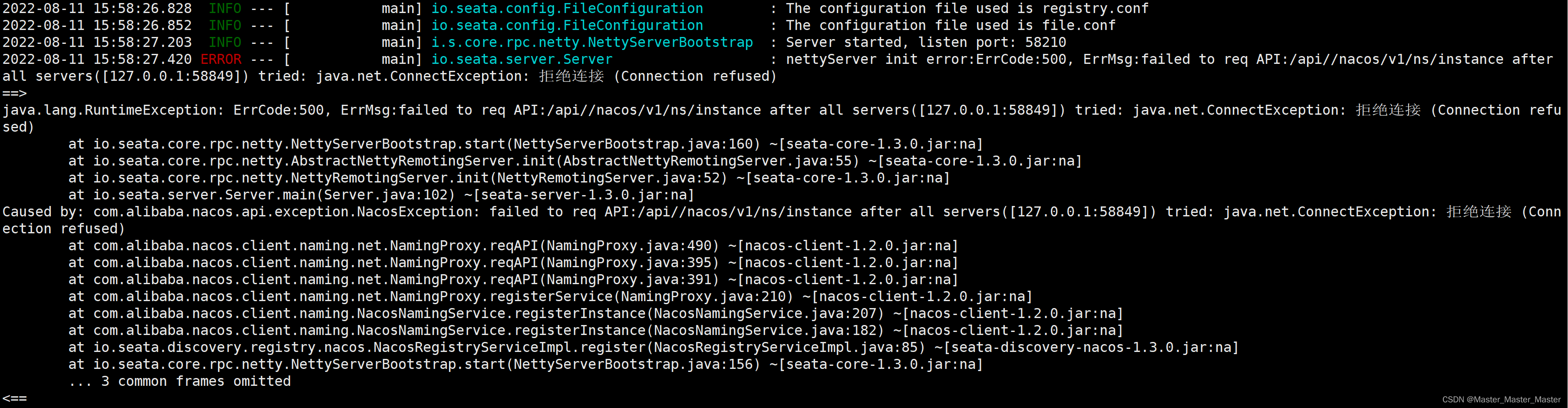Click 'ection refused)' wrapped line
The image size is (1568, 408).
coord(63,229)
